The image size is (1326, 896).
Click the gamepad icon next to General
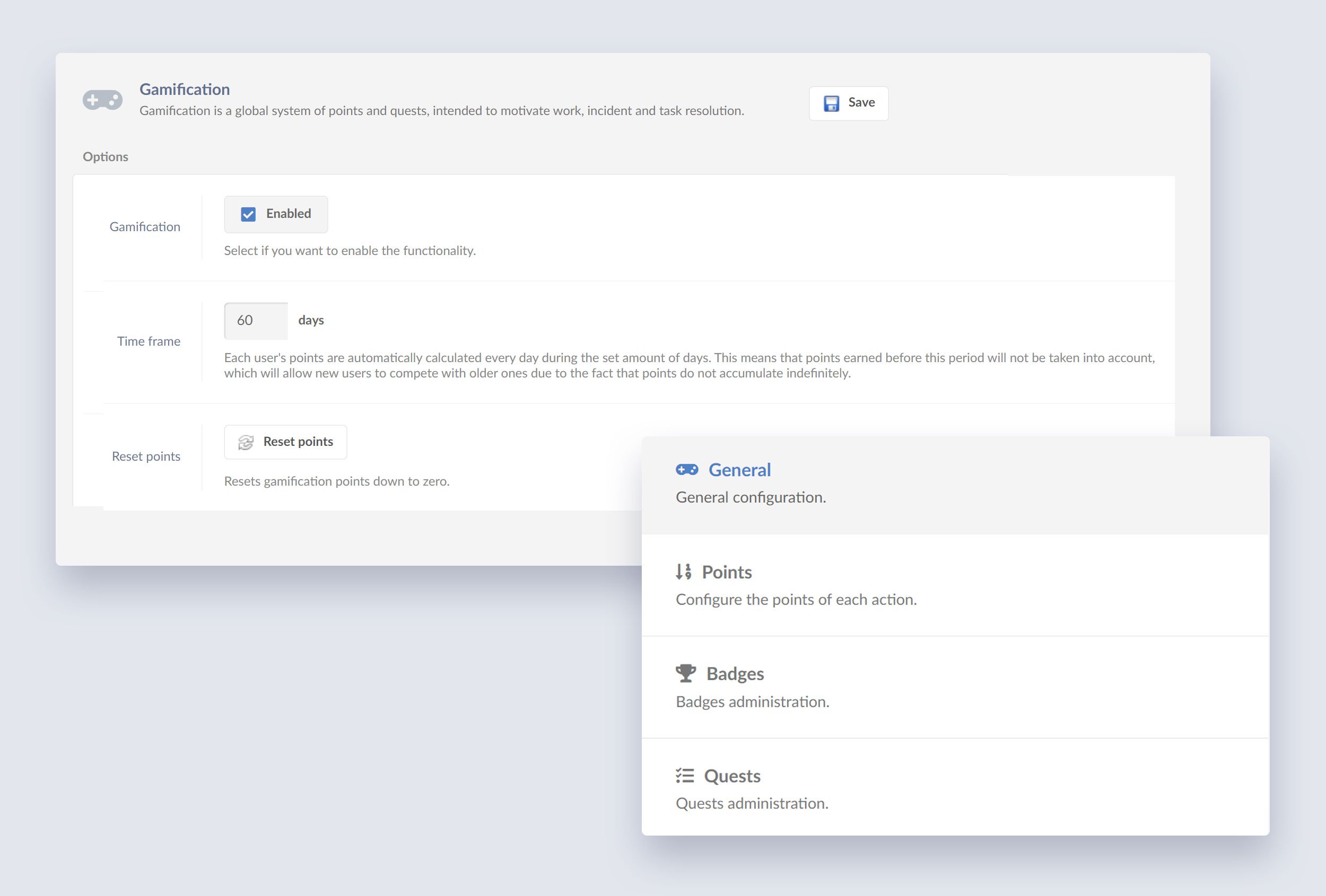[x=686, y=469]
